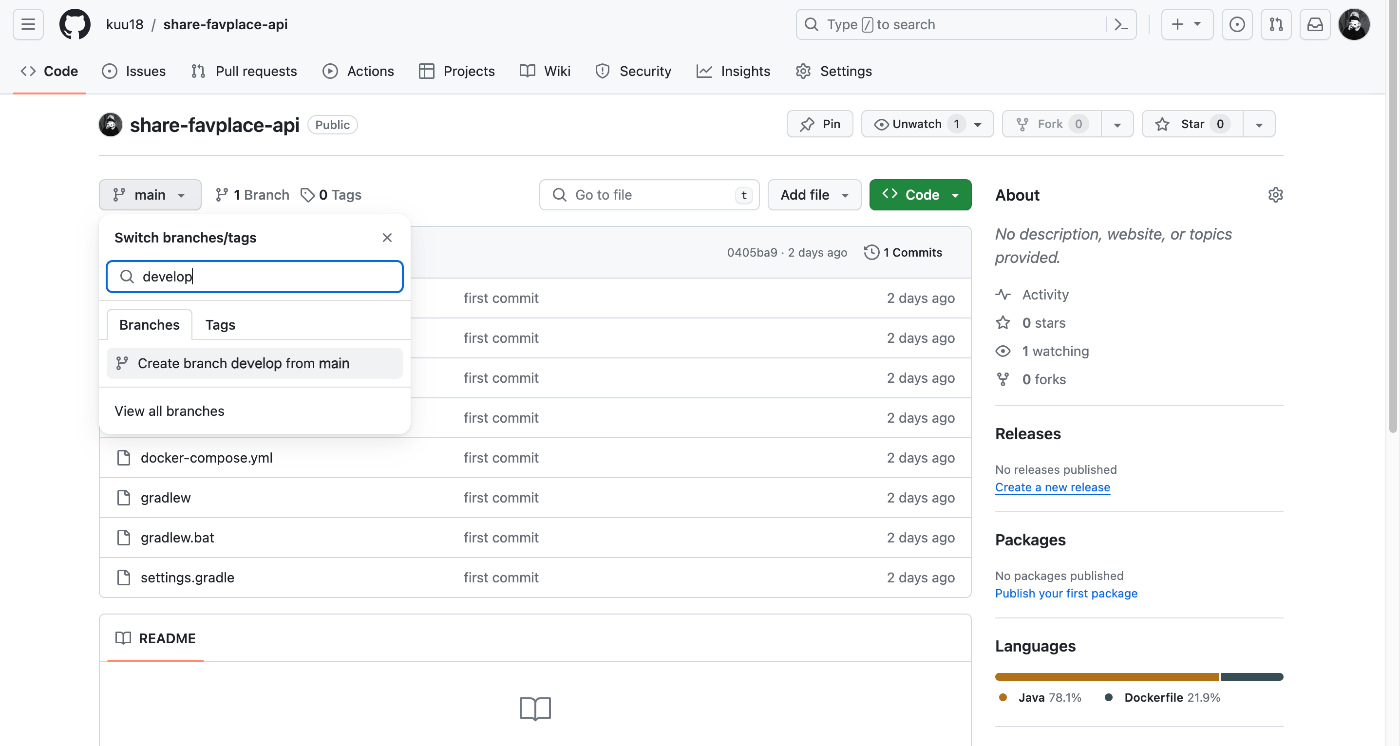Click the commit history clock icon
The image size is (1400, 746).
pos(872,252)
